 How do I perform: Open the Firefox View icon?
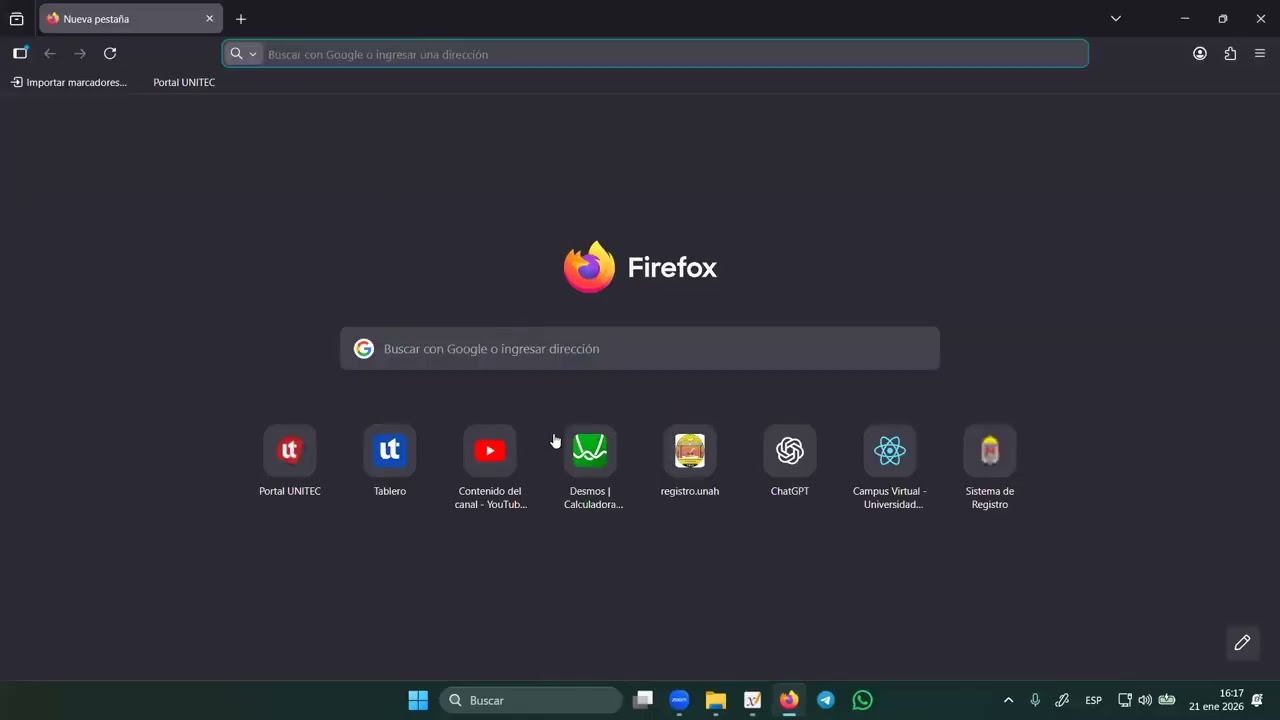(17, 19)
